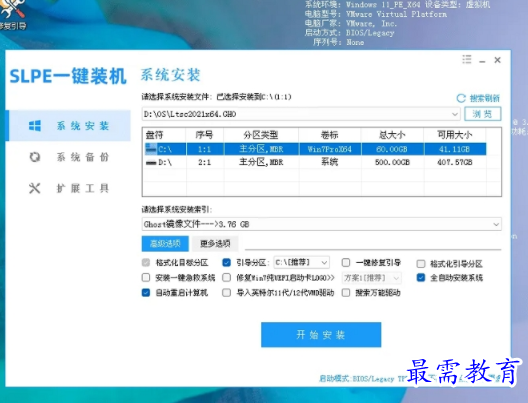Screen dimensions: 528x403
Task: Minimize the SLPE window
Action: pos(482,61)
